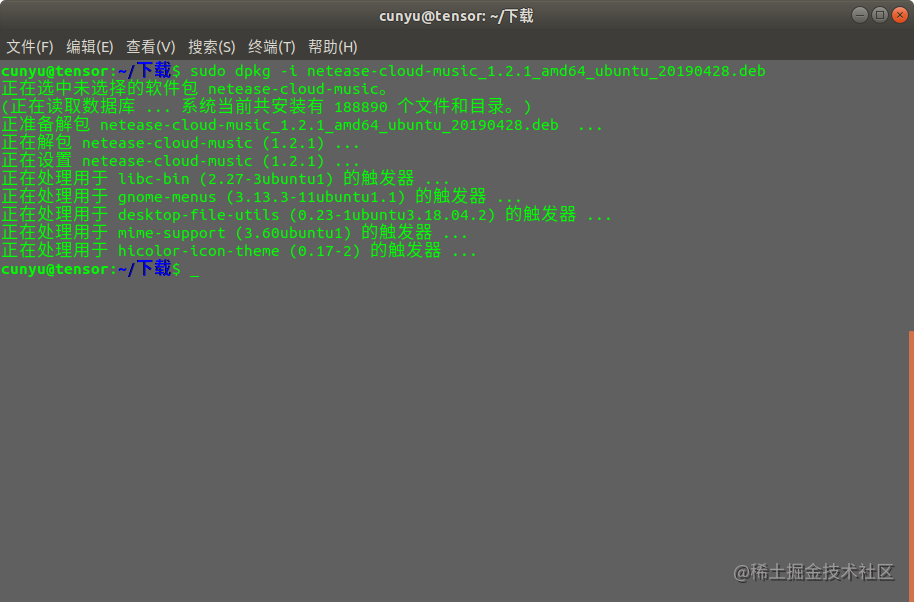Click the gnome-menus trigger line
Viewport: 914px width, 602px height.
pos(261,196)
